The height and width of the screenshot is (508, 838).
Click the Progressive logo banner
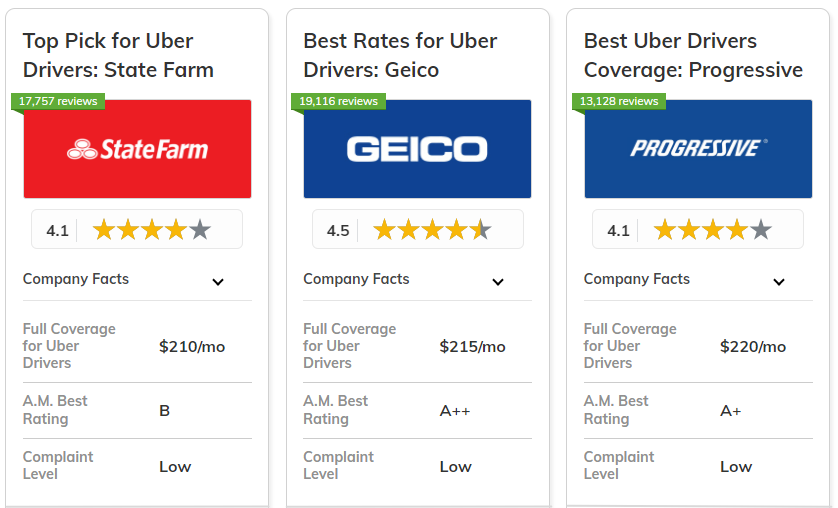click(x=698, y=150)
